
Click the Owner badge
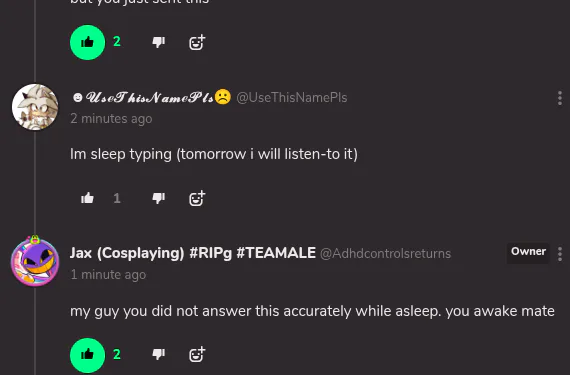(528, 251)
